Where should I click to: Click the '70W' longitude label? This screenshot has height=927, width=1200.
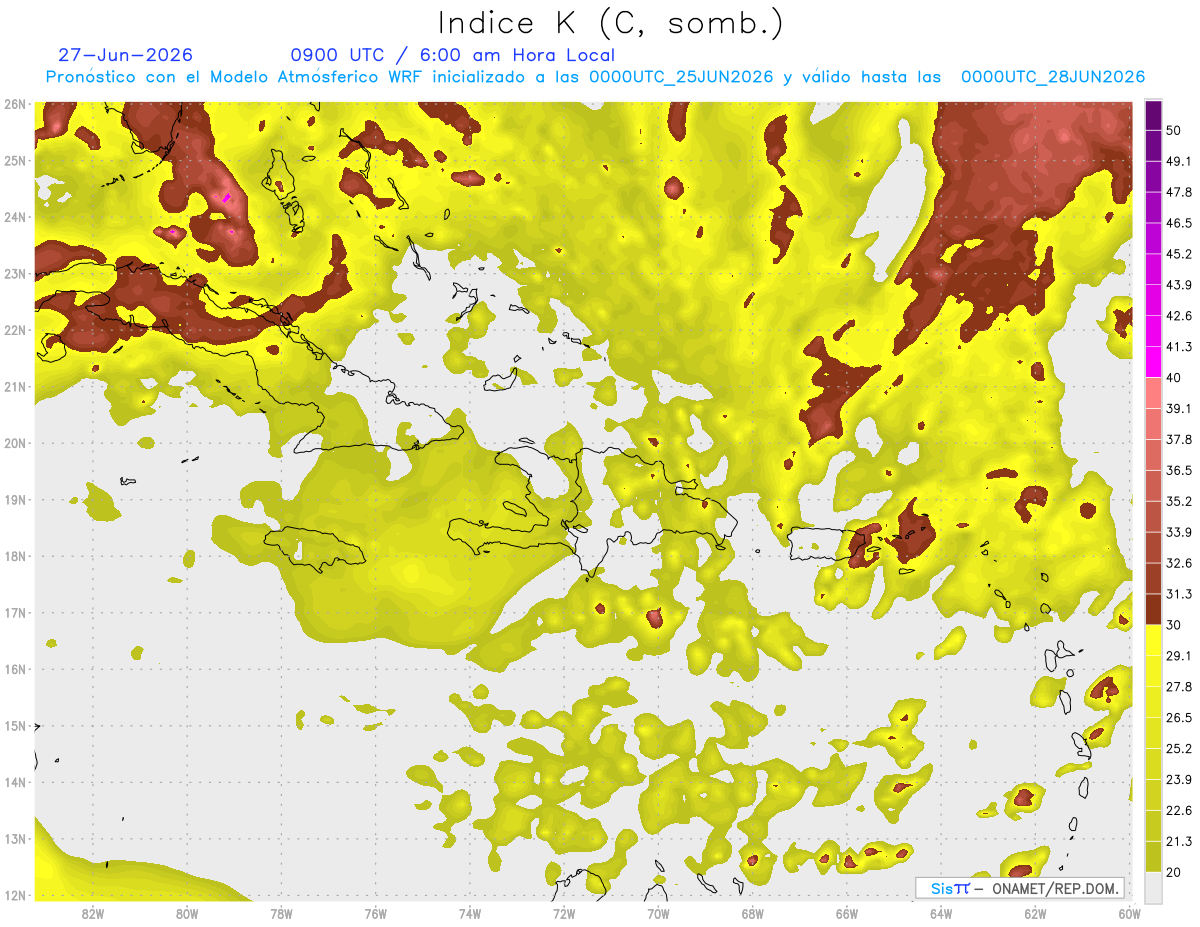(658, 914)
